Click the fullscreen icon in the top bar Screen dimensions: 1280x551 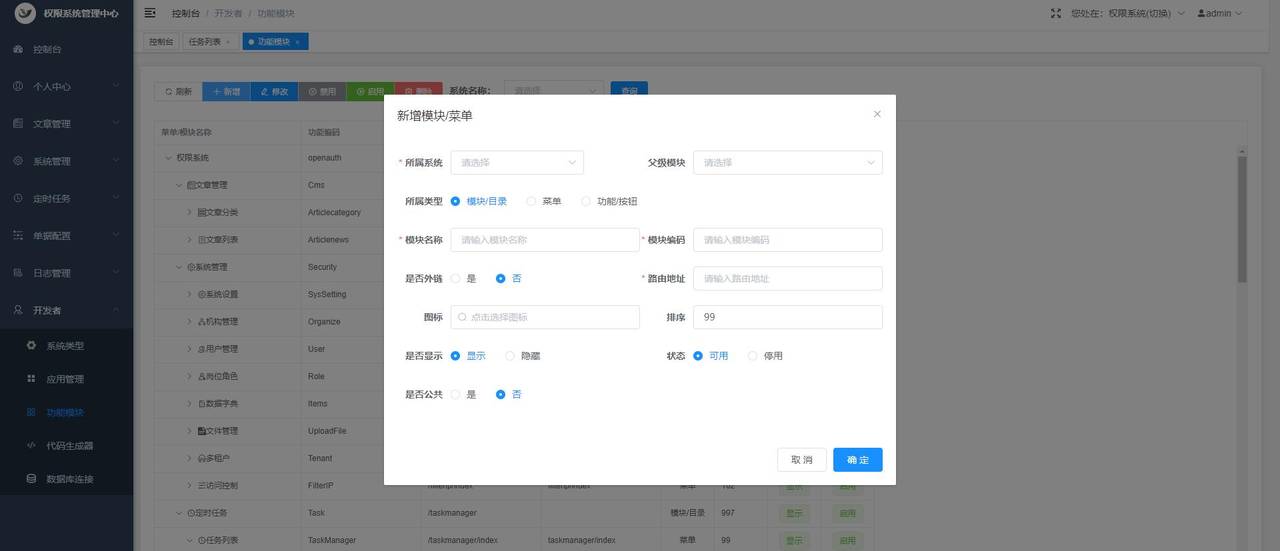[1056, 13]
